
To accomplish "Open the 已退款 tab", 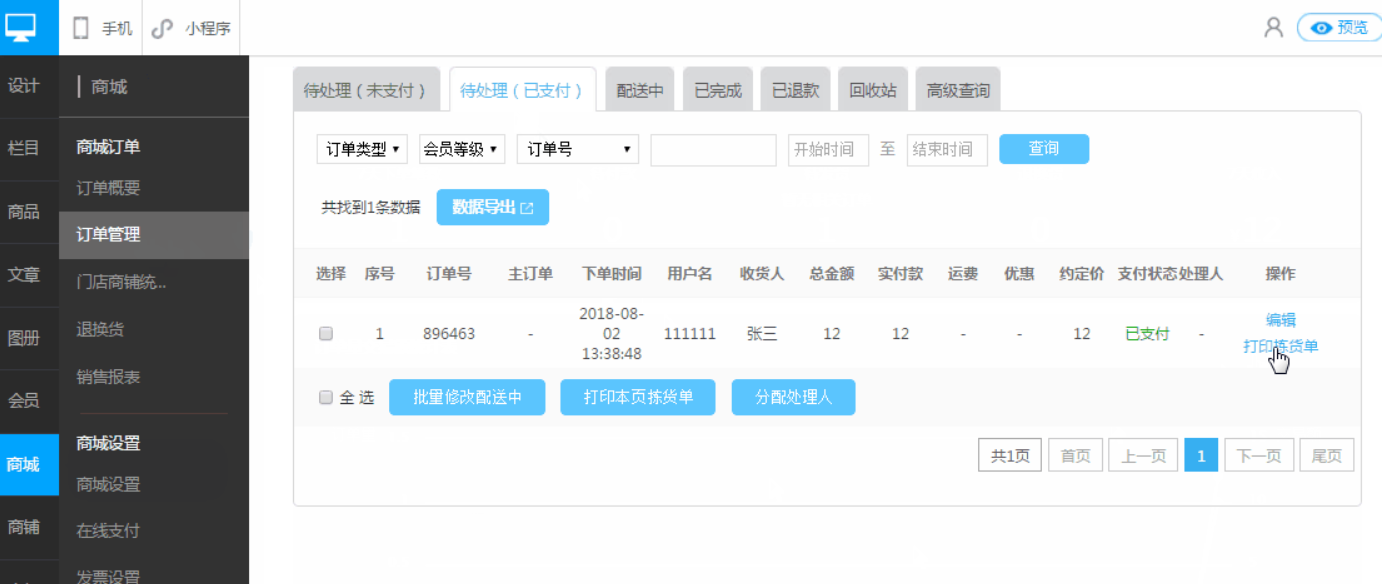I will tap(795, 88).
